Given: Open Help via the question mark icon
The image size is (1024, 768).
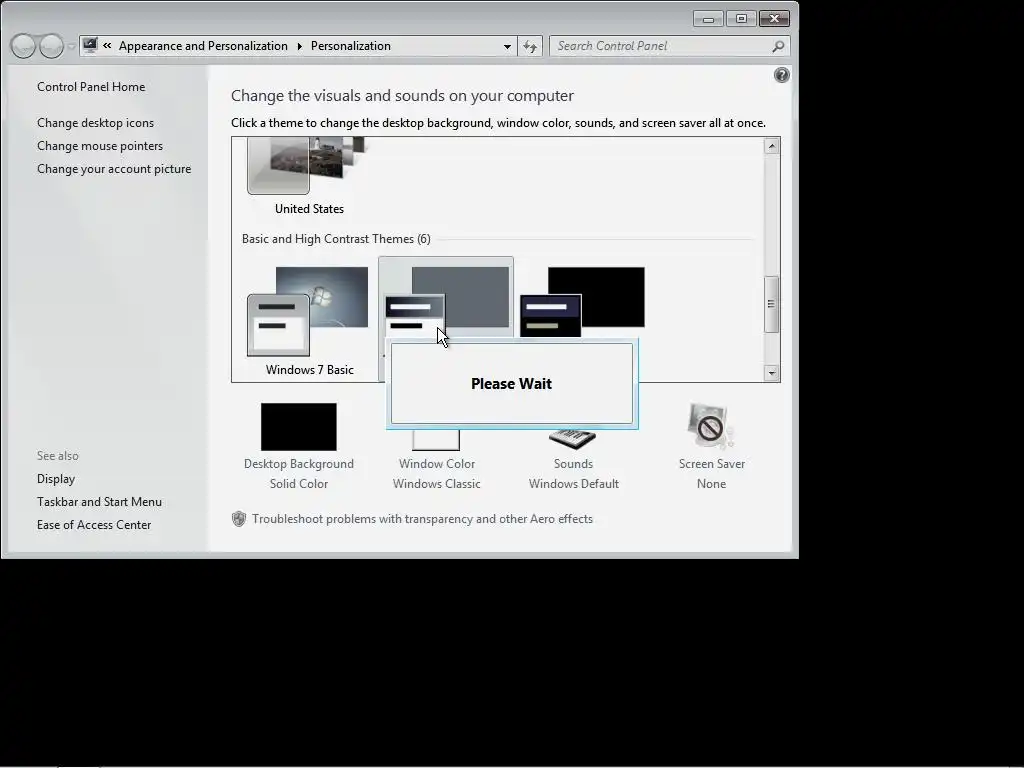Looking at the screenshot, I should (x=781, y=75).
